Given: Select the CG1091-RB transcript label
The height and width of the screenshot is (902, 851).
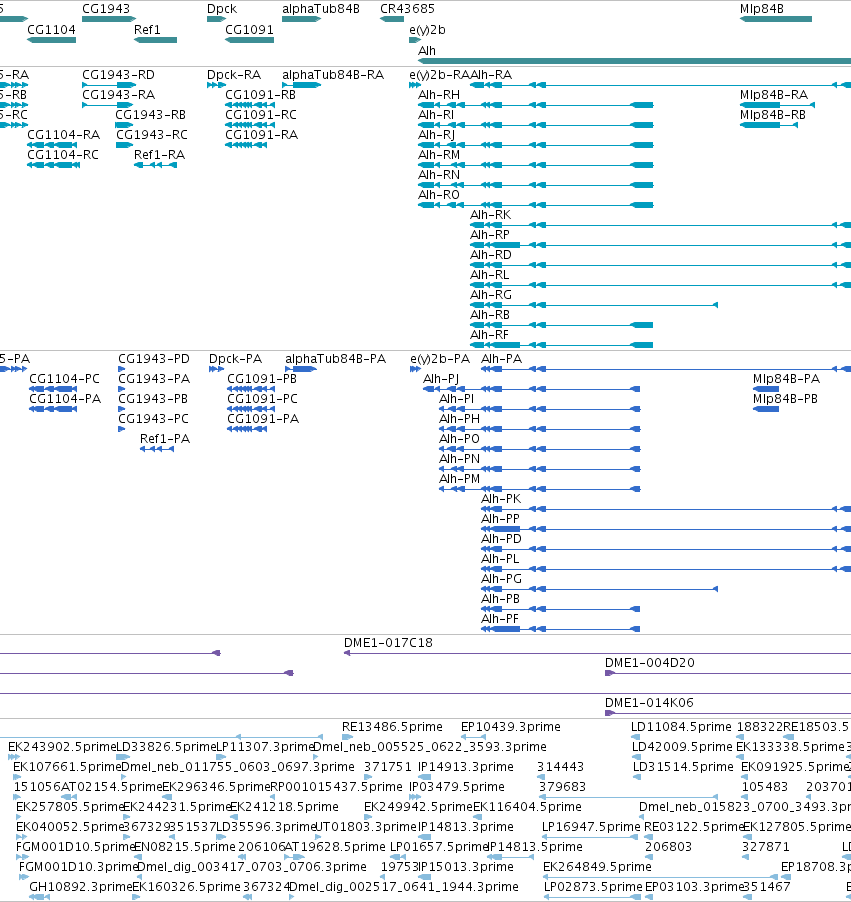Looking at the screenshot, I should tap(260, 94).
